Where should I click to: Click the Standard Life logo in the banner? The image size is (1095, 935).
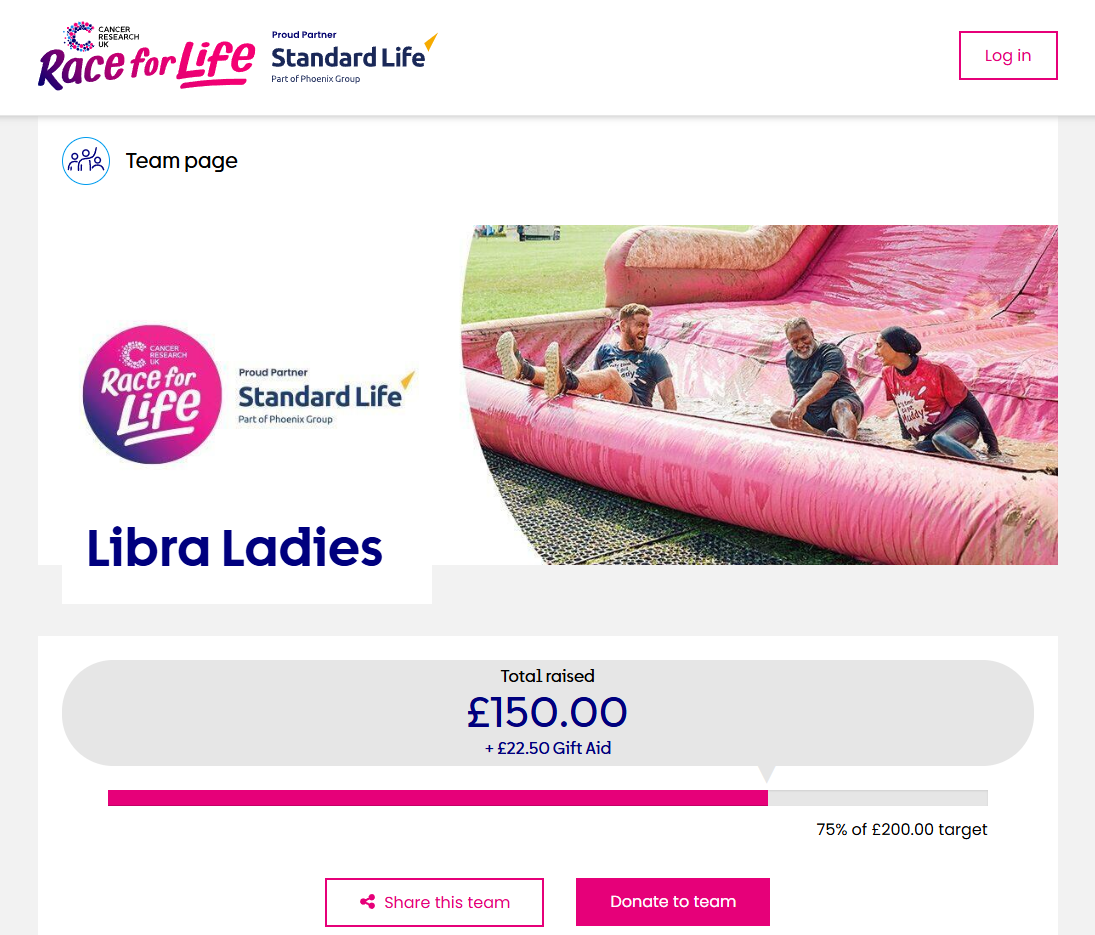pos(326,397)
